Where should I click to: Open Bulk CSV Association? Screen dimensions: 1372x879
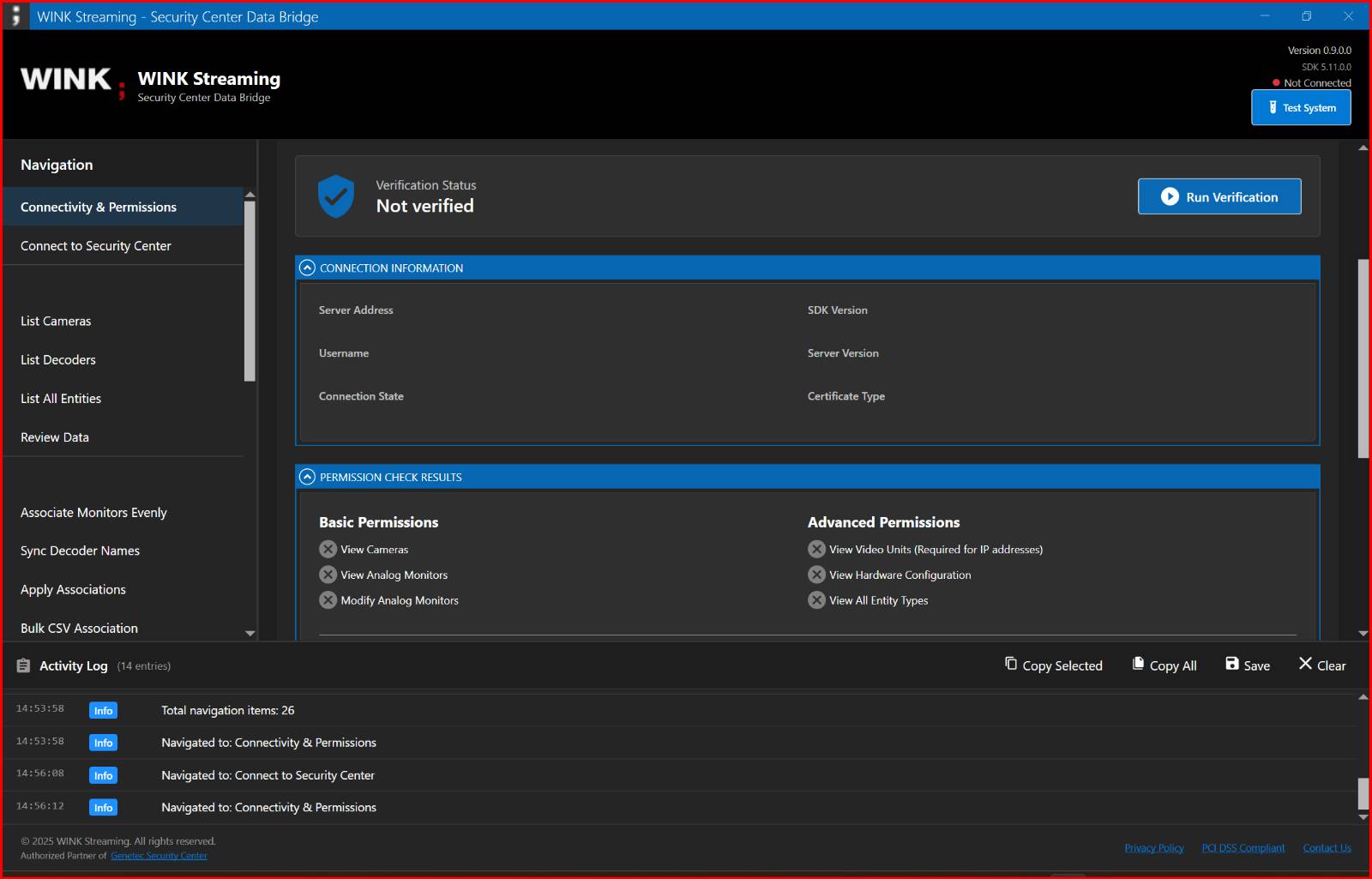(123, 629)
